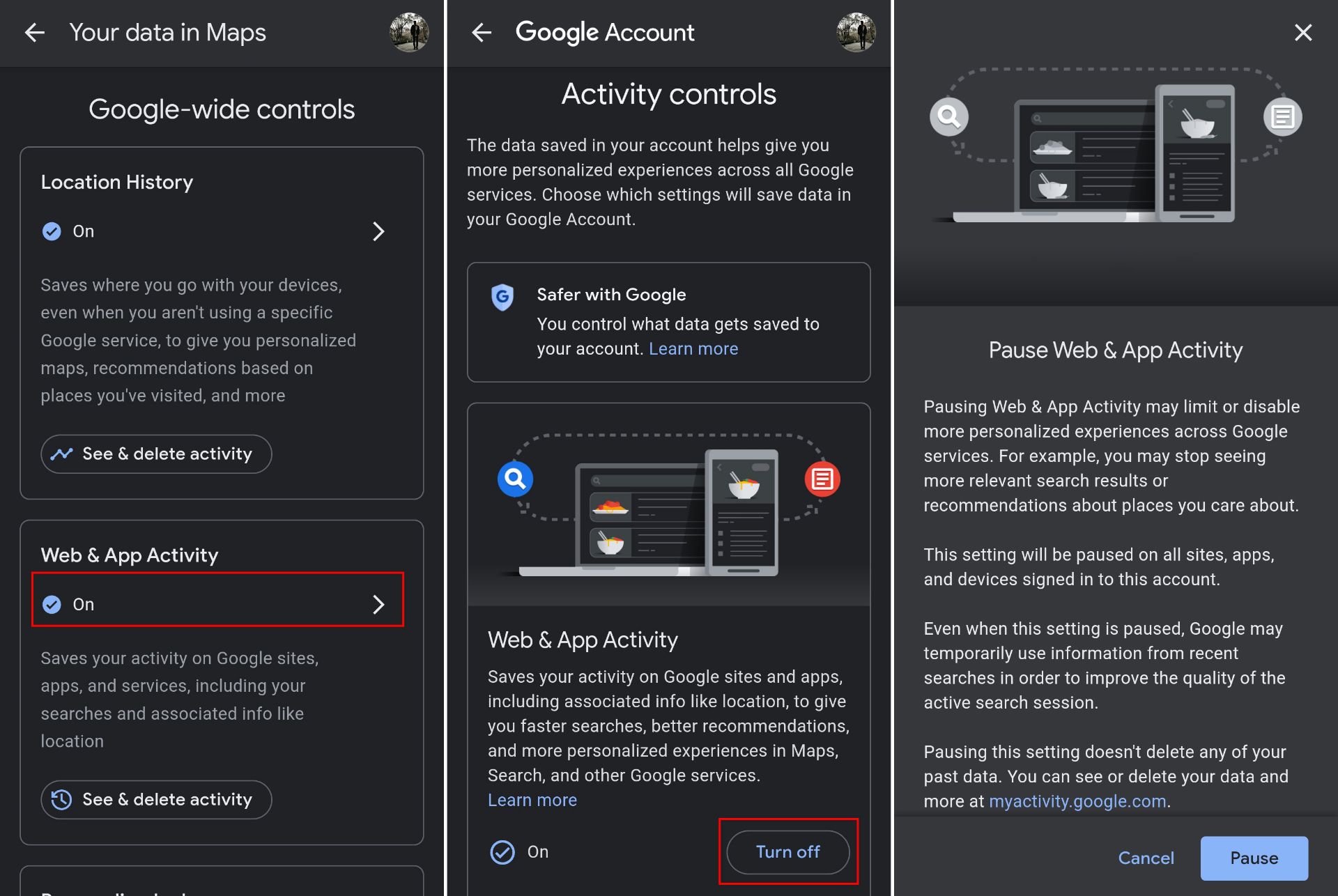
Task: Click See & delete activity under Location History
Action: tap(156, 454)
